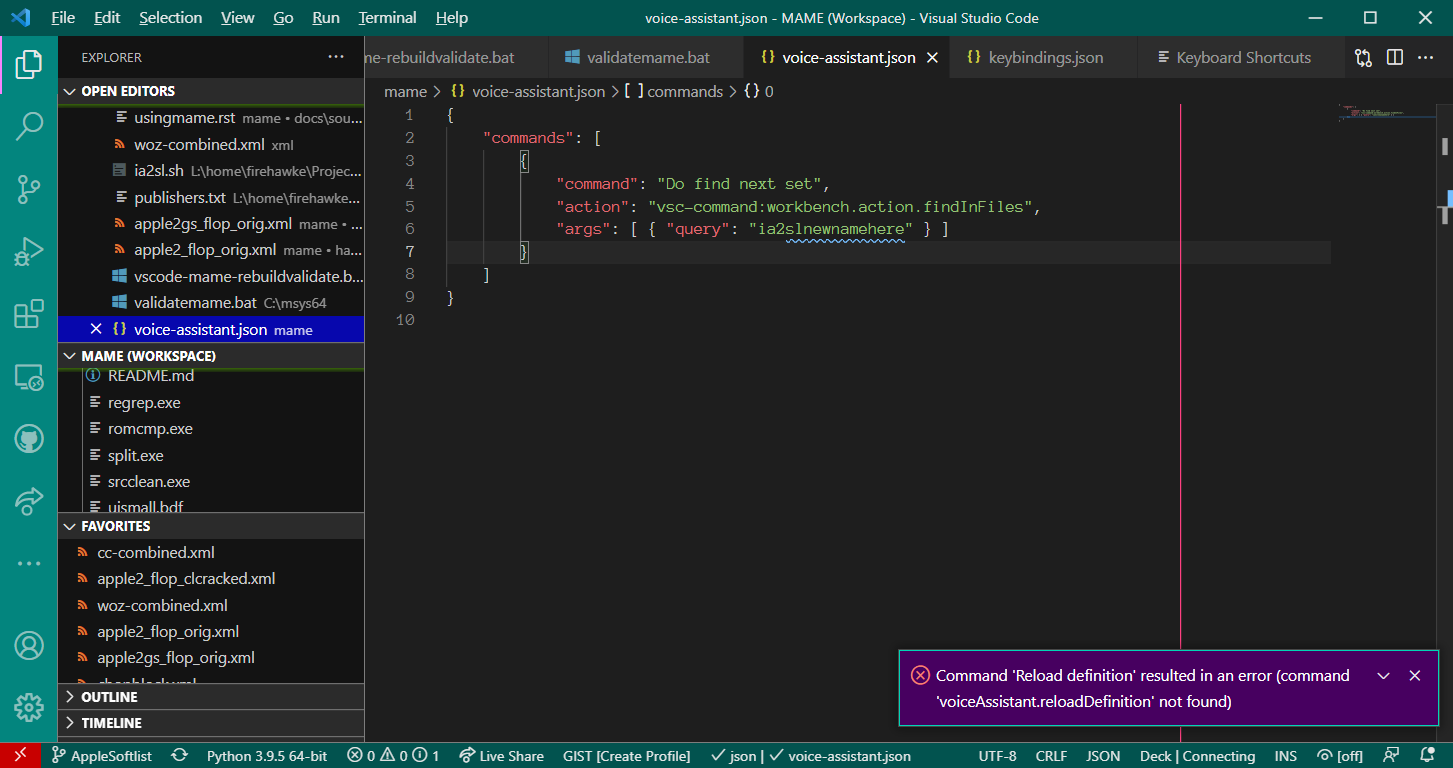
Task: Collapse the MAME (Workspace) section
Action: point(70,356)
